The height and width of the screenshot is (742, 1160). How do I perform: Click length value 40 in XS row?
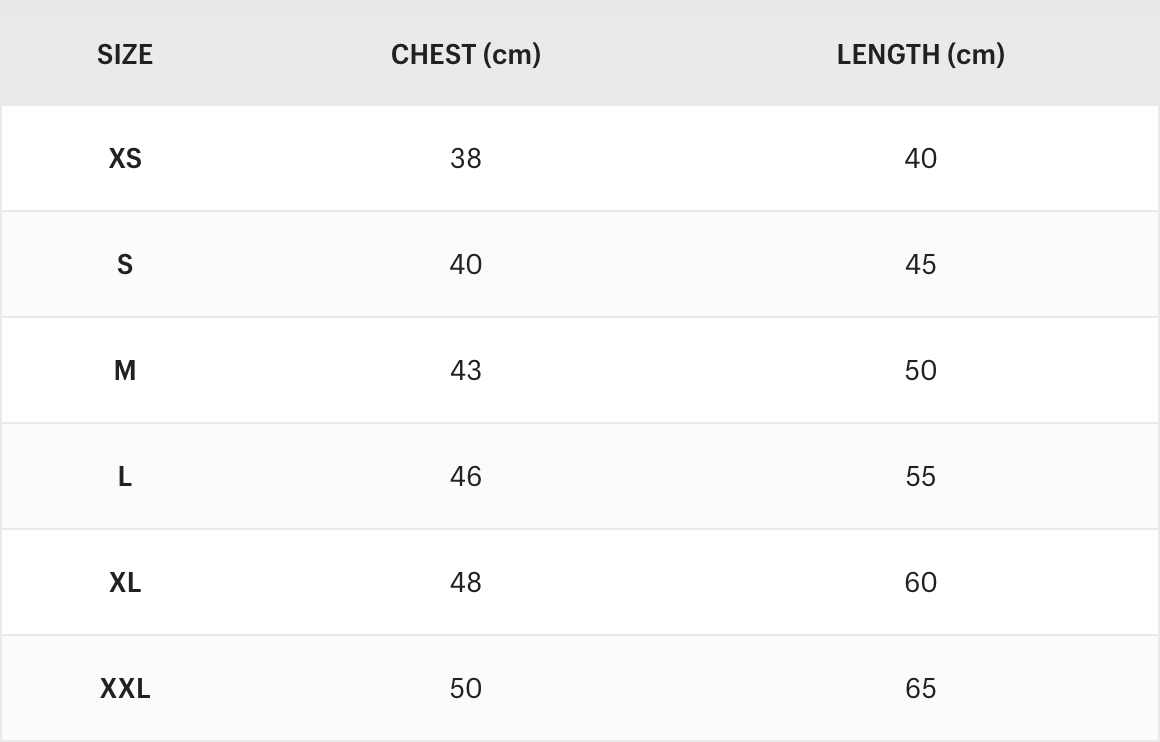(920, 159)
